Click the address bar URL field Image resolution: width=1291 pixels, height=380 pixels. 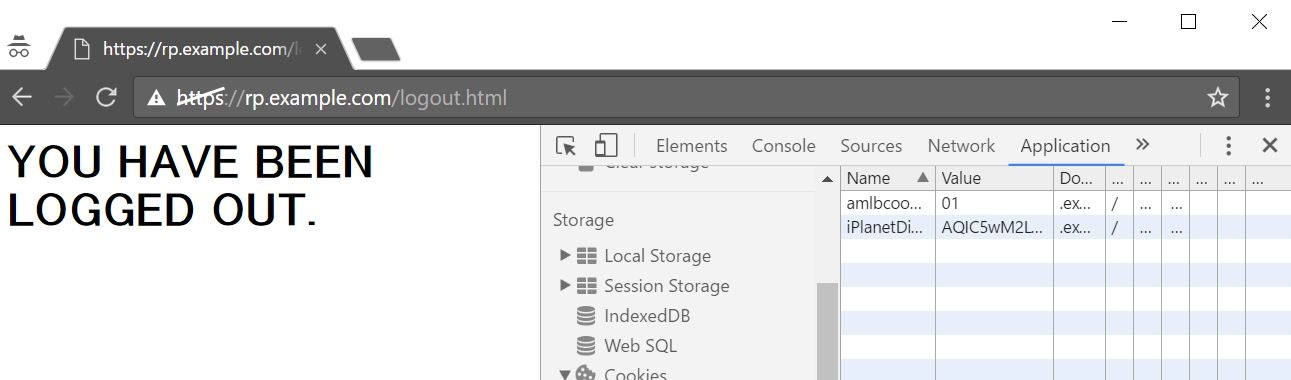point(670,98)
